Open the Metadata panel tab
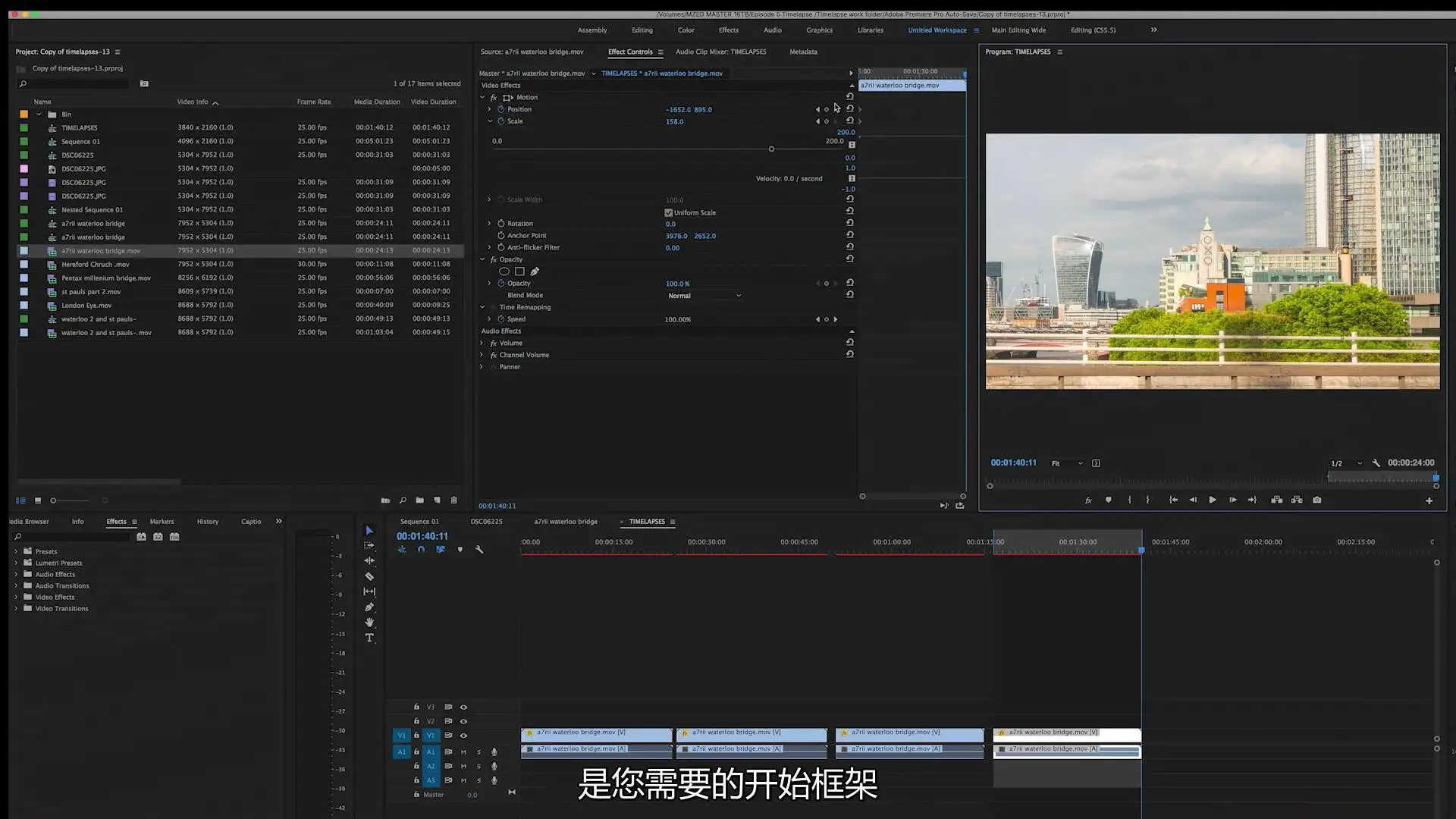The width and height of the screenshot is (1456, 819). tap(803, 52)
